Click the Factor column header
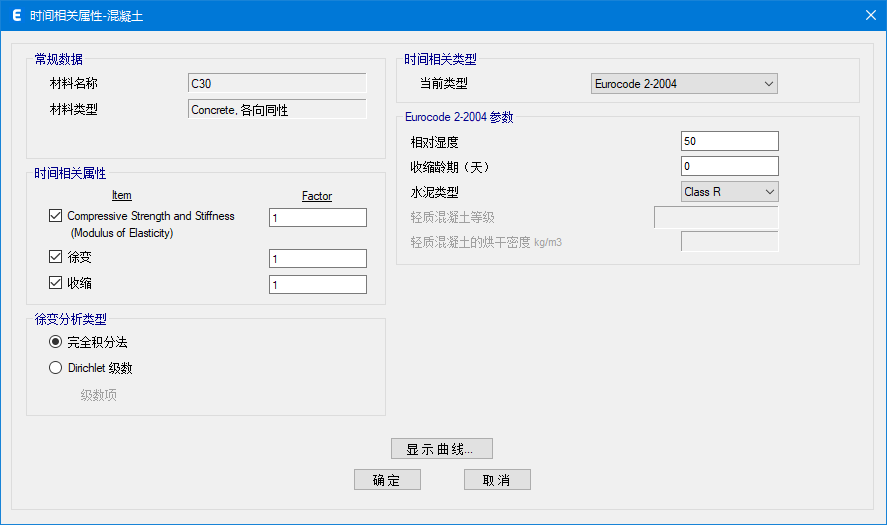This screenshot has width=887, height=525. [317, 196]
